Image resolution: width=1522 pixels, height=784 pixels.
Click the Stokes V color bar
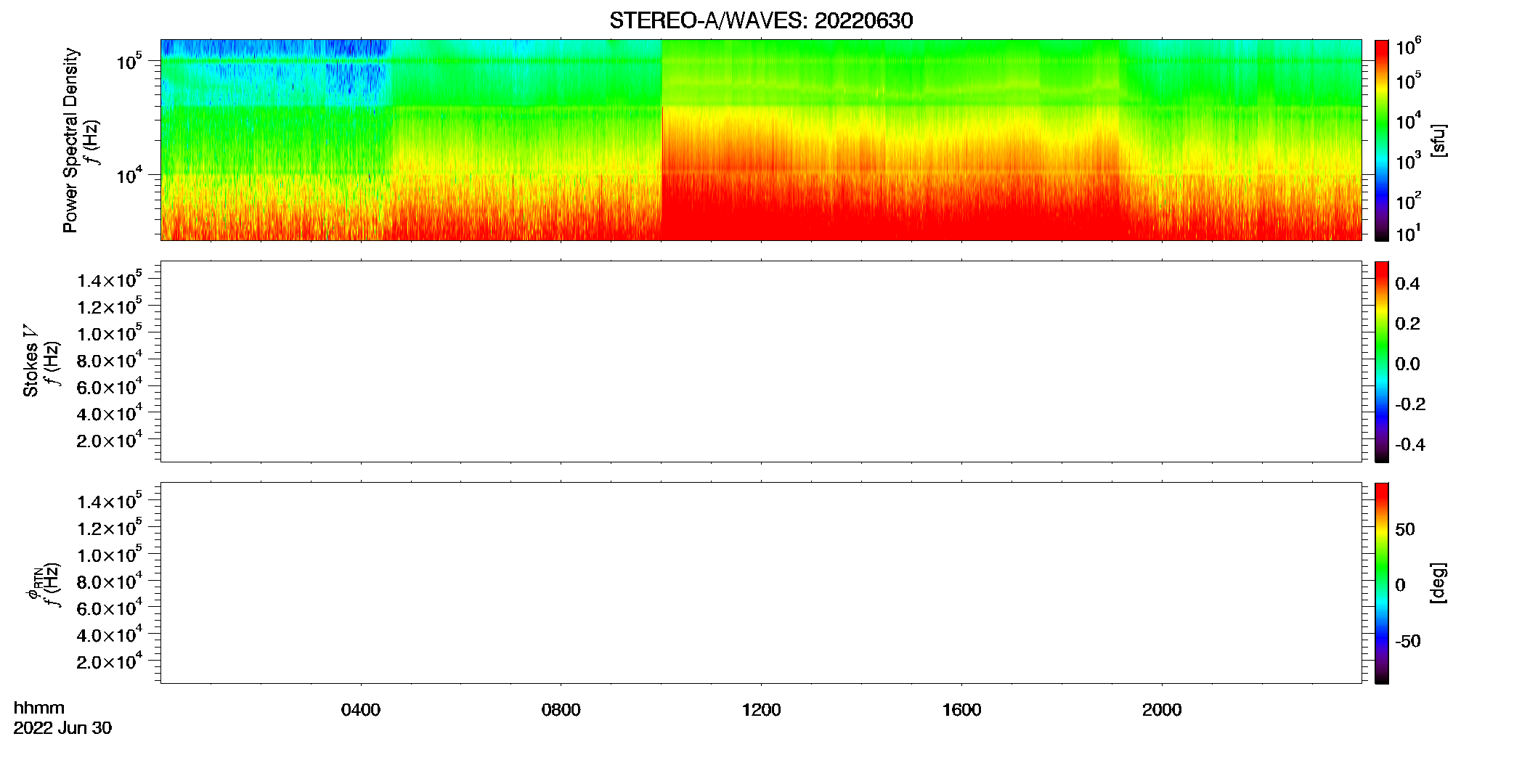1382,362
